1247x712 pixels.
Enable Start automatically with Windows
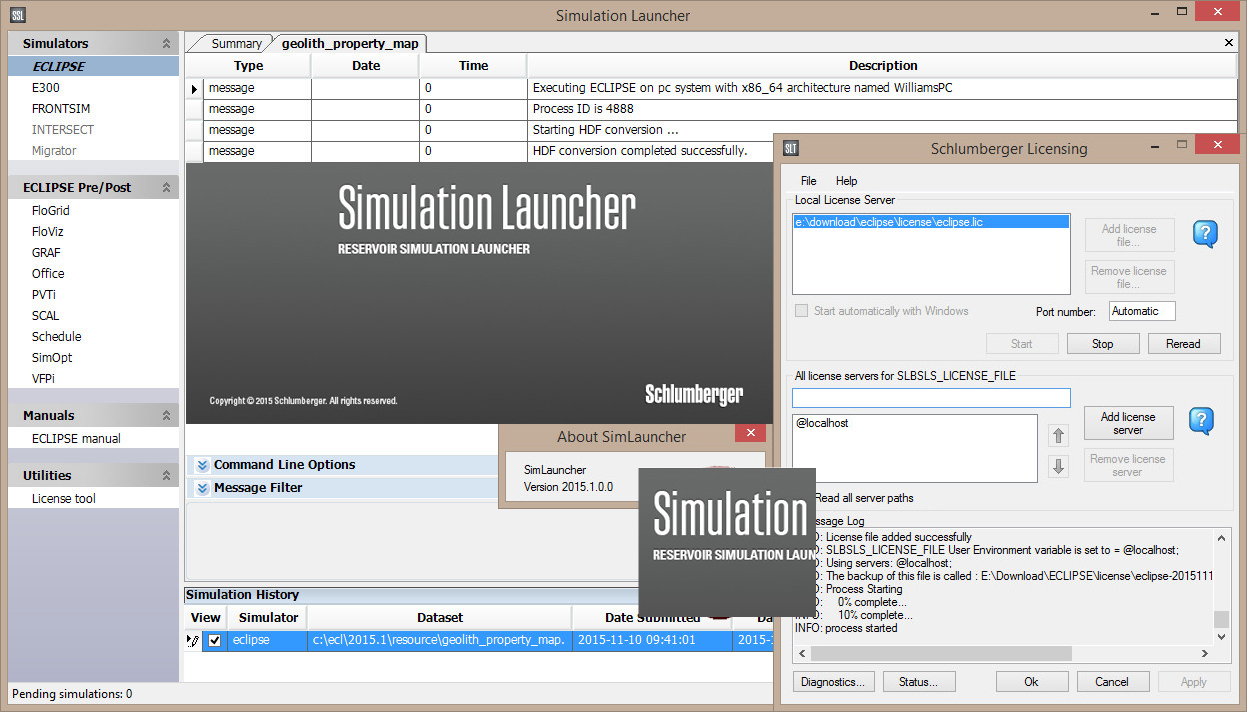pyautogui.click(x=801, y=311)
